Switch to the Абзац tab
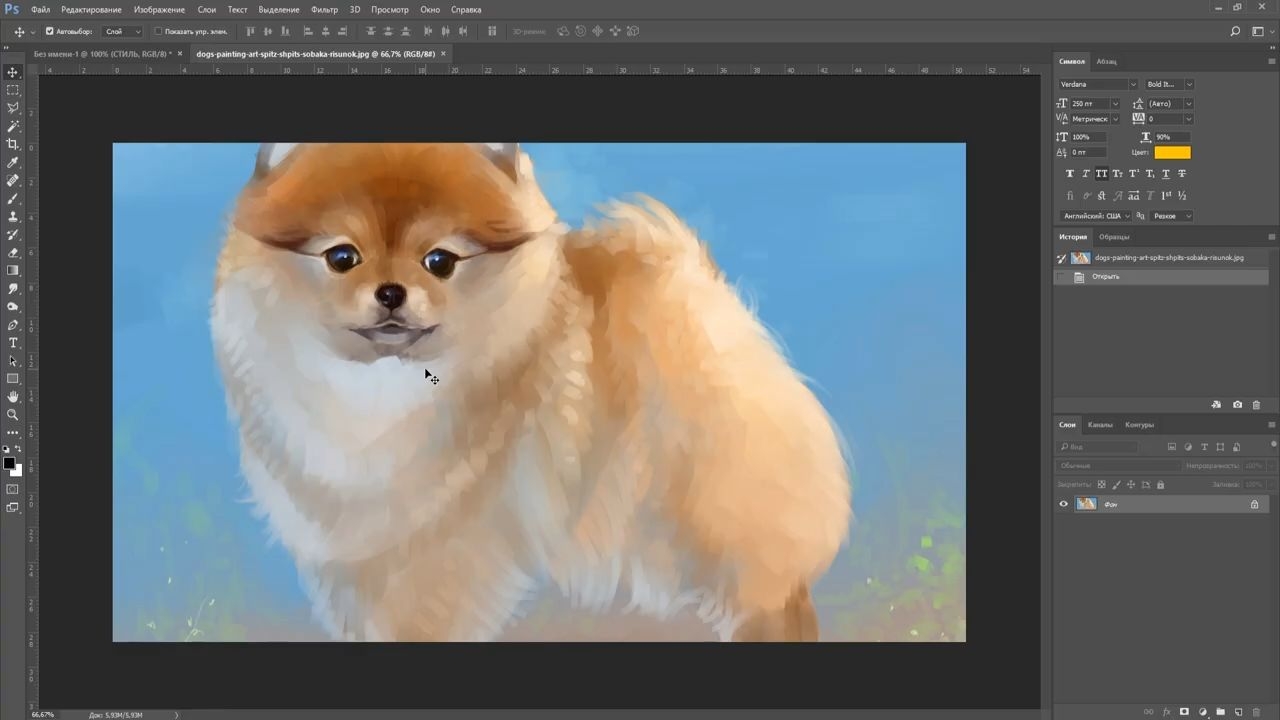 coord(1106,62)
